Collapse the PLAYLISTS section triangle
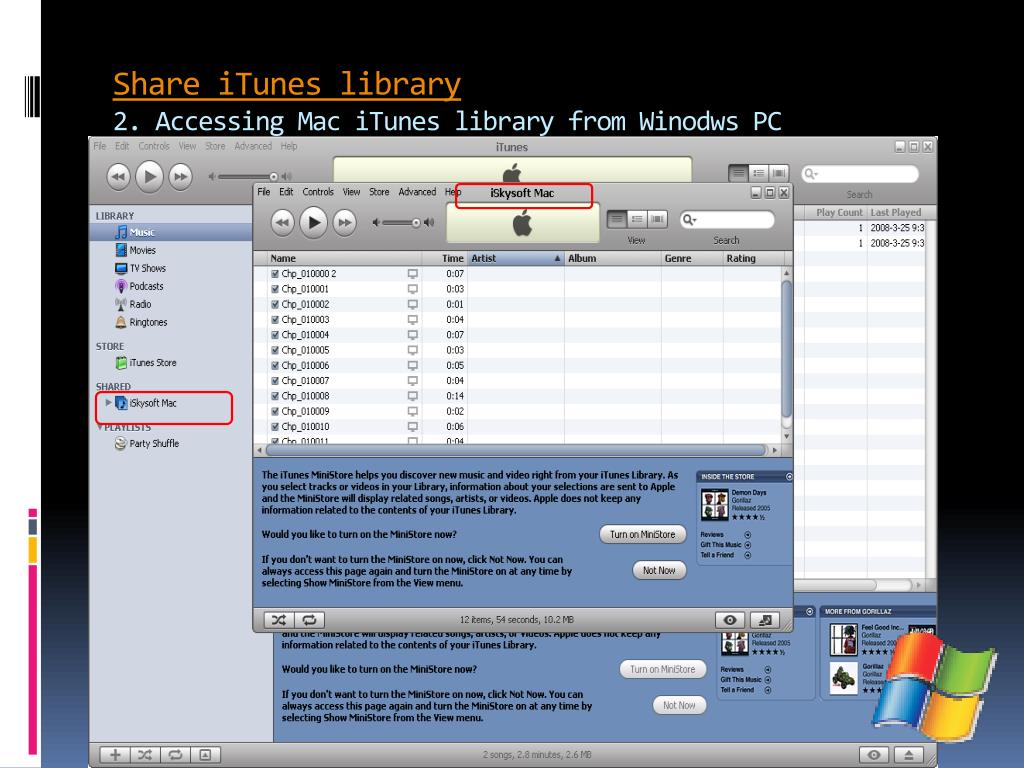This screenshot has width=1024, height=768. 99,427
